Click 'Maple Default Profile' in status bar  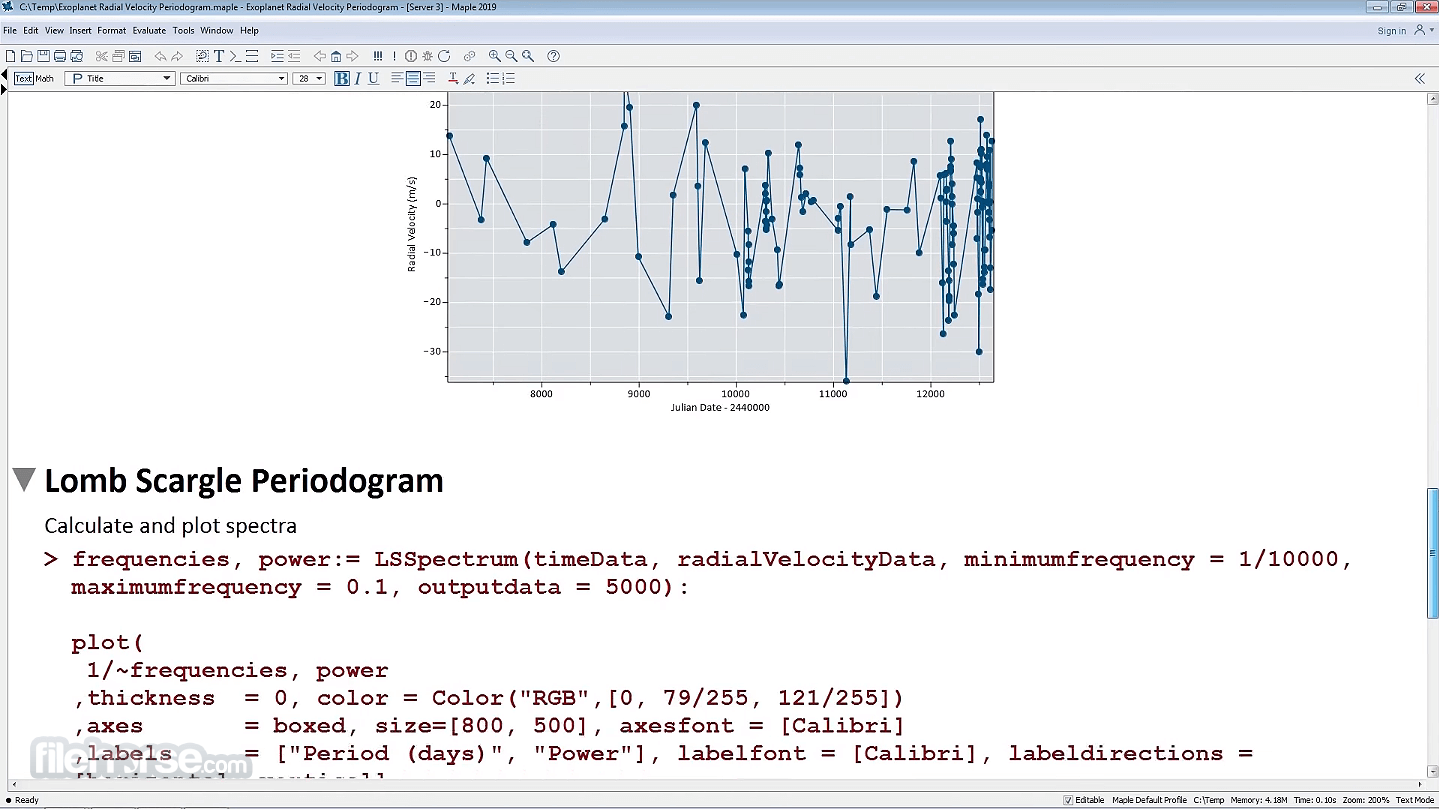point(1150,800)
